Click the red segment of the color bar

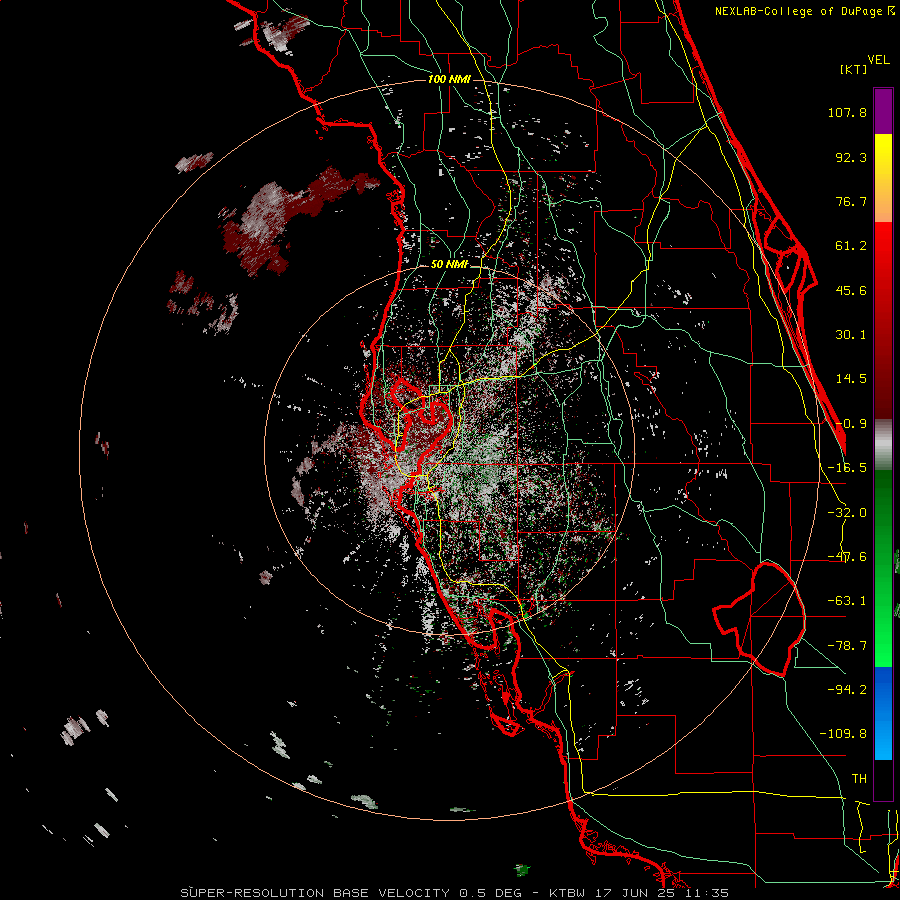pos(883,320)
